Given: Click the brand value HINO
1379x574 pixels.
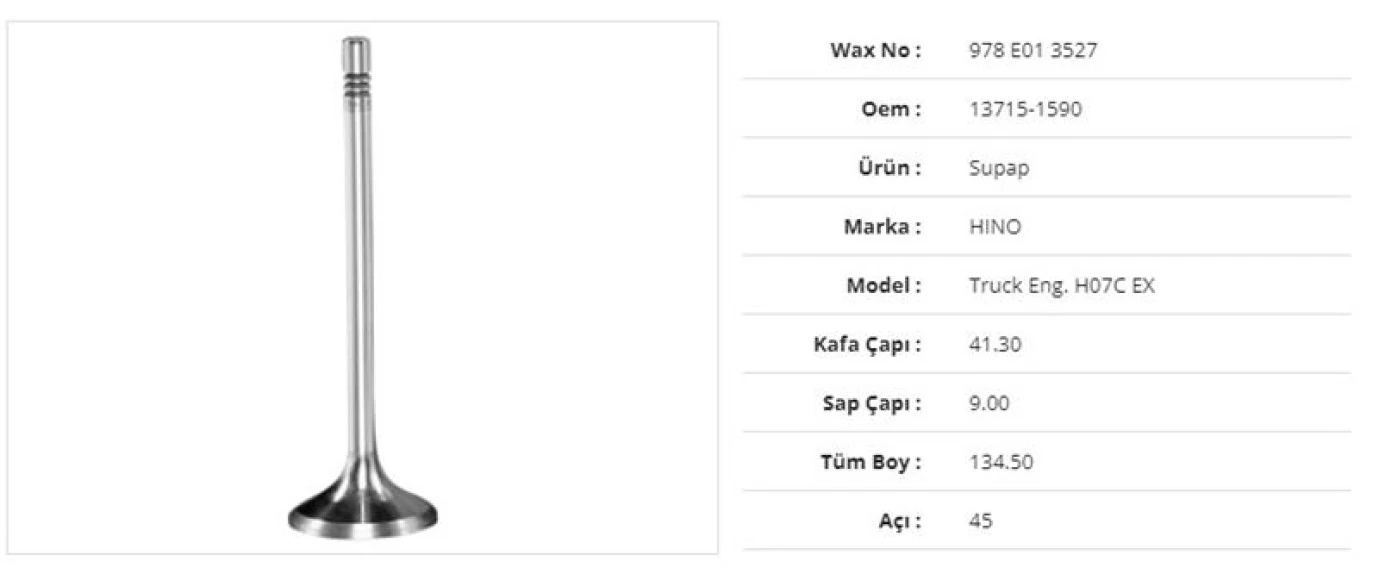Looking at the screenshot, I should 995,227.
